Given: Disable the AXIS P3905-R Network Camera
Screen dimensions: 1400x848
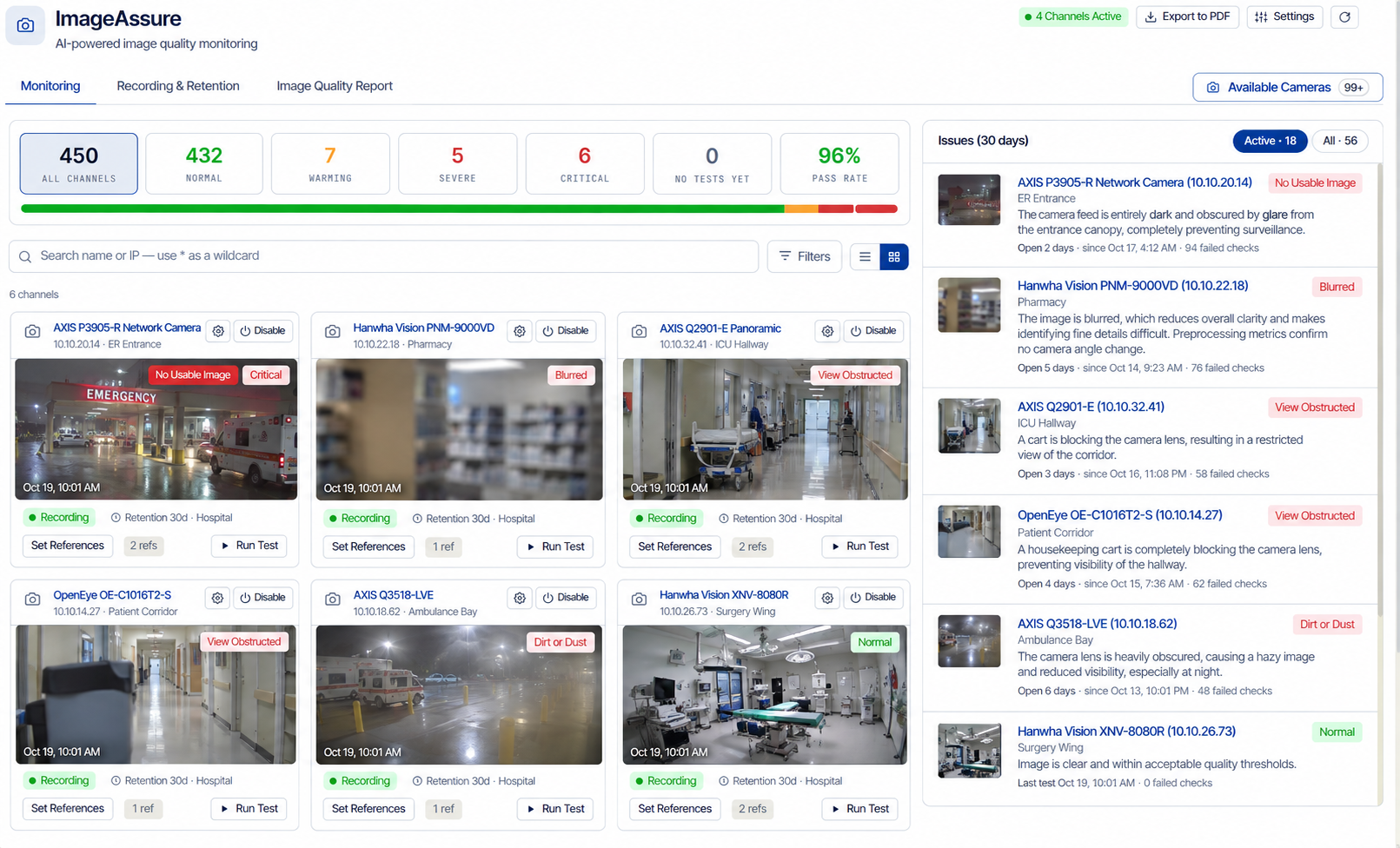Looking at the screenshot, I should coord(262,331).
